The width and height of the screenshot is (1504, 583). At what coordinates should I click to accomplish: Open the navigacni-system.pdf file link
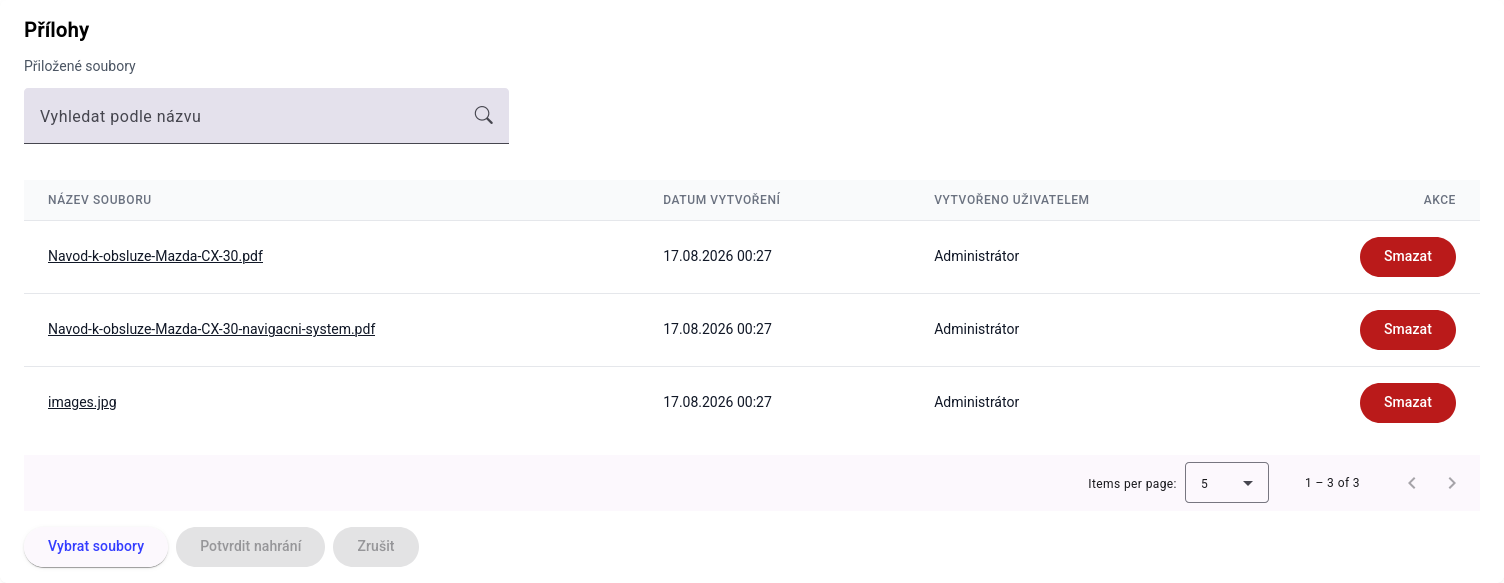tap(211, 329)
